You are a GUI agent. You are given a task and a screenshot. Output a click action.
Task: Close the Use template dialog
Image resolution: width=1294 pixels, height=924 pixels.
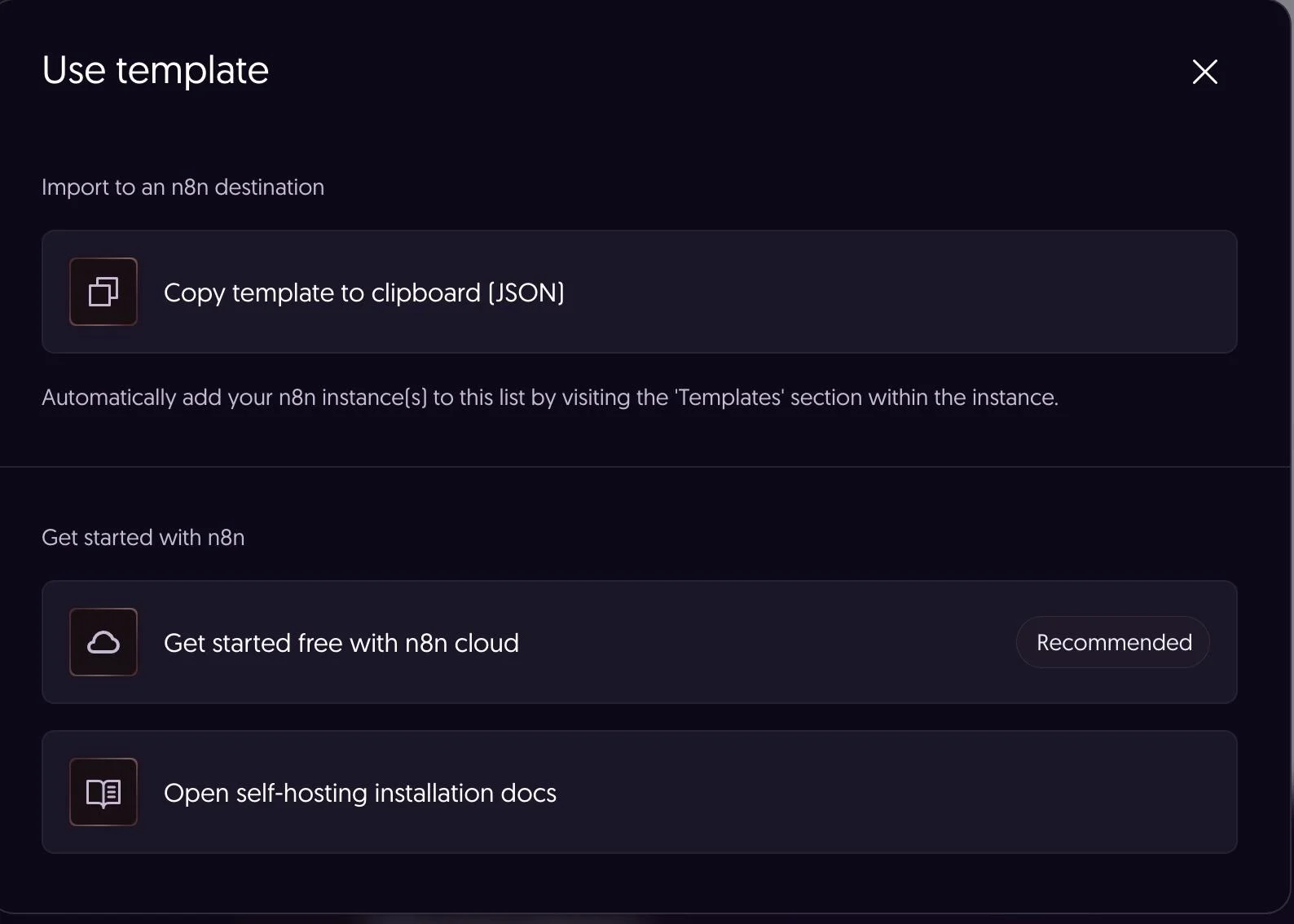tap(1204, 72)
